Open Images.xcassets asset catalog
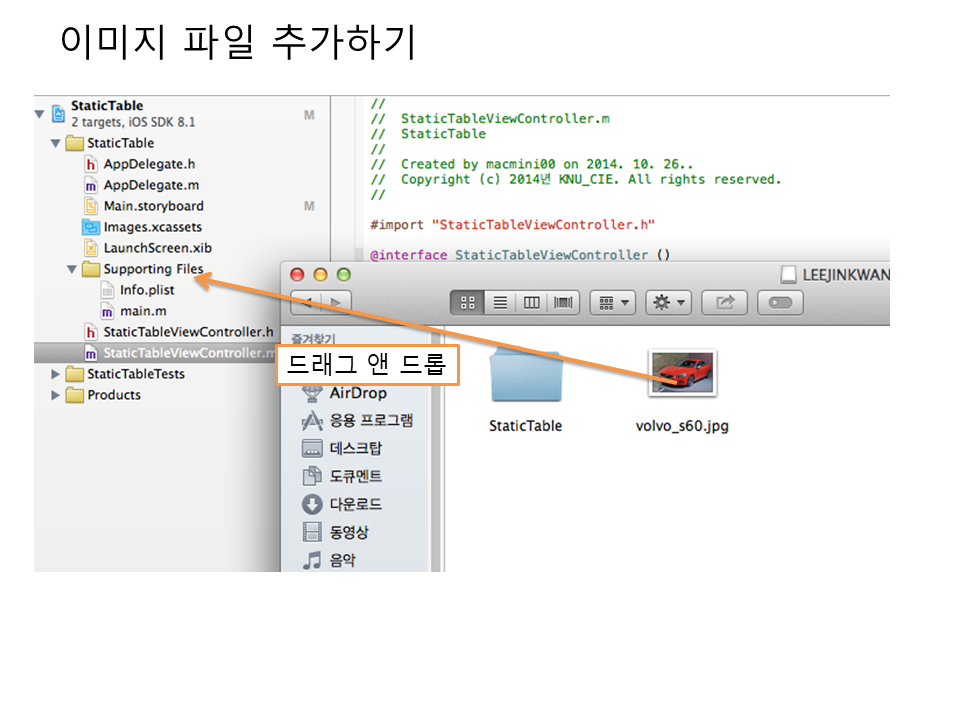The image size is (960, 720). coord(152,227)
